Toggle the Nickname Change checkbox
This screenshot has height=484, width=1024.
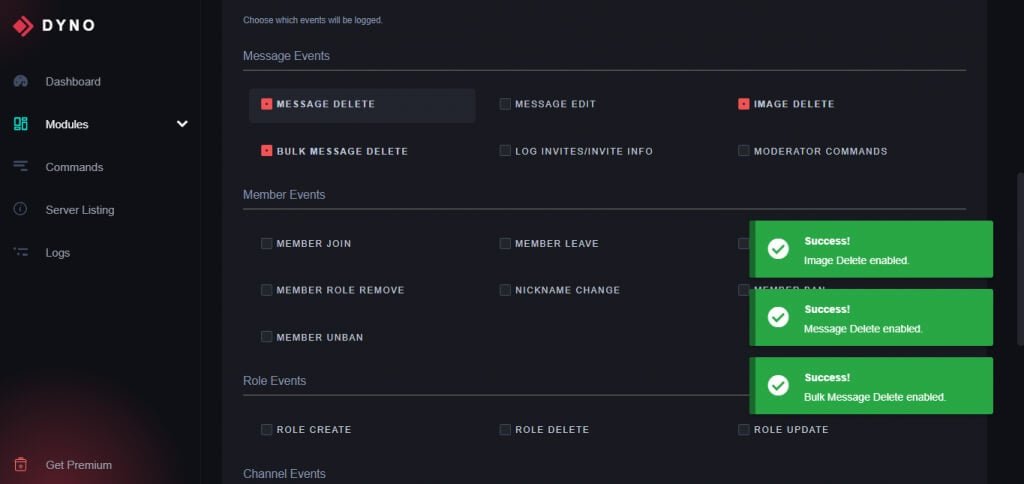[x=505, y=290]
